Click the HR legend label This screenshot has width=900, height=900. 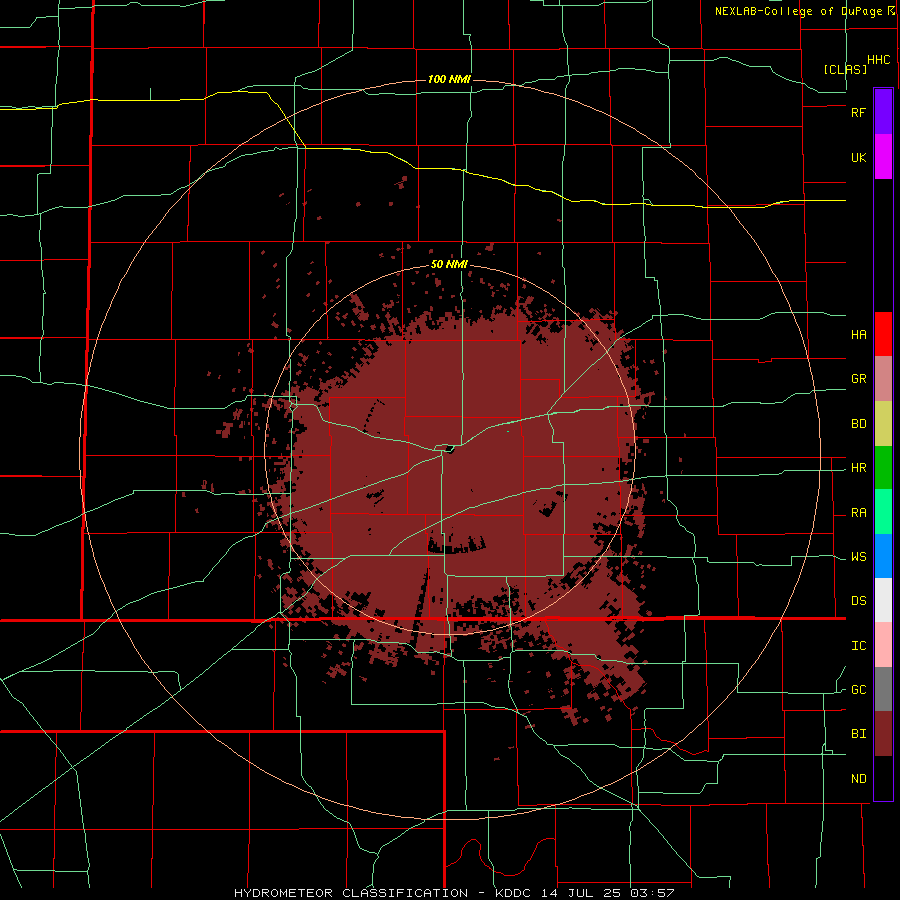pos(858,468)
